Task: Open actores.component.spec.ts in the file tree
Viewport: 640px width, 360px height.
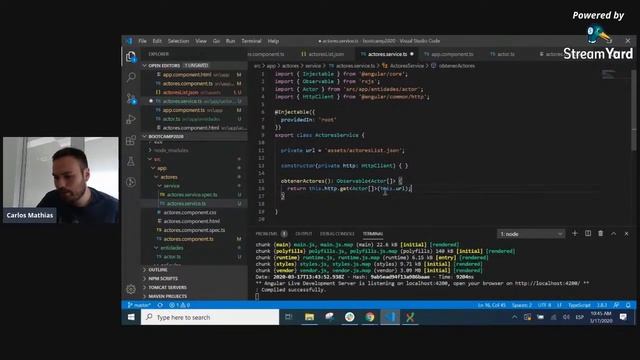Action: (x=194, y=230)
